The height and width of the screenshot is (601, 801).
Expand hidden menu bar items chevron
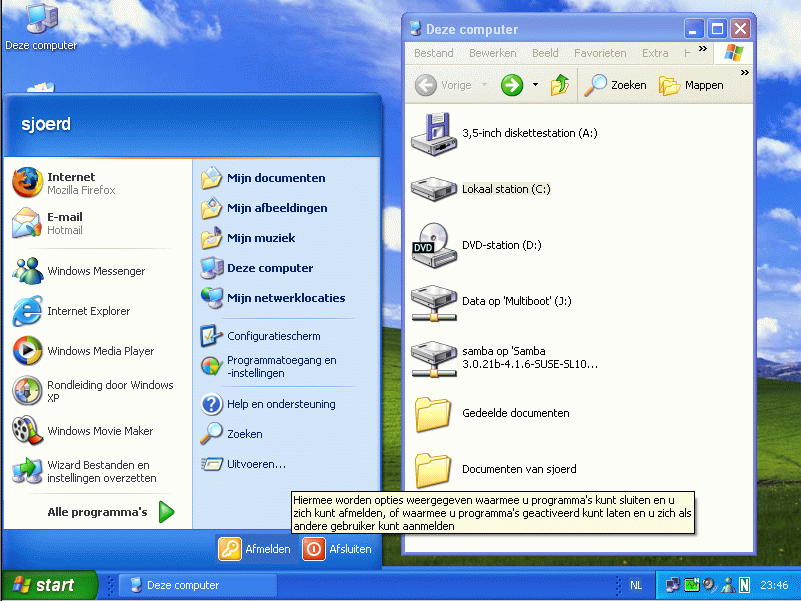(x=703, y=49)
